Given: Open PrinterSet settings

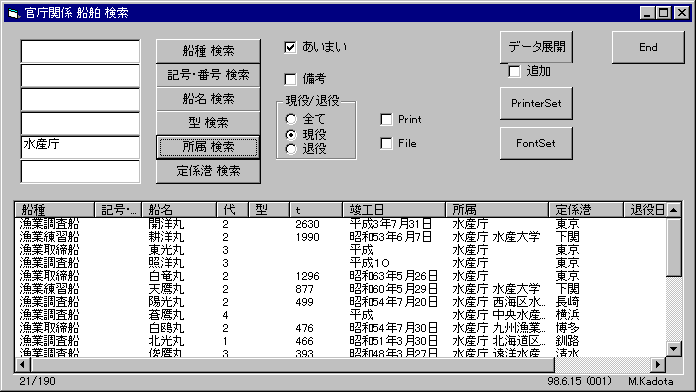Looking at the screenshot, I should (536, 103).
